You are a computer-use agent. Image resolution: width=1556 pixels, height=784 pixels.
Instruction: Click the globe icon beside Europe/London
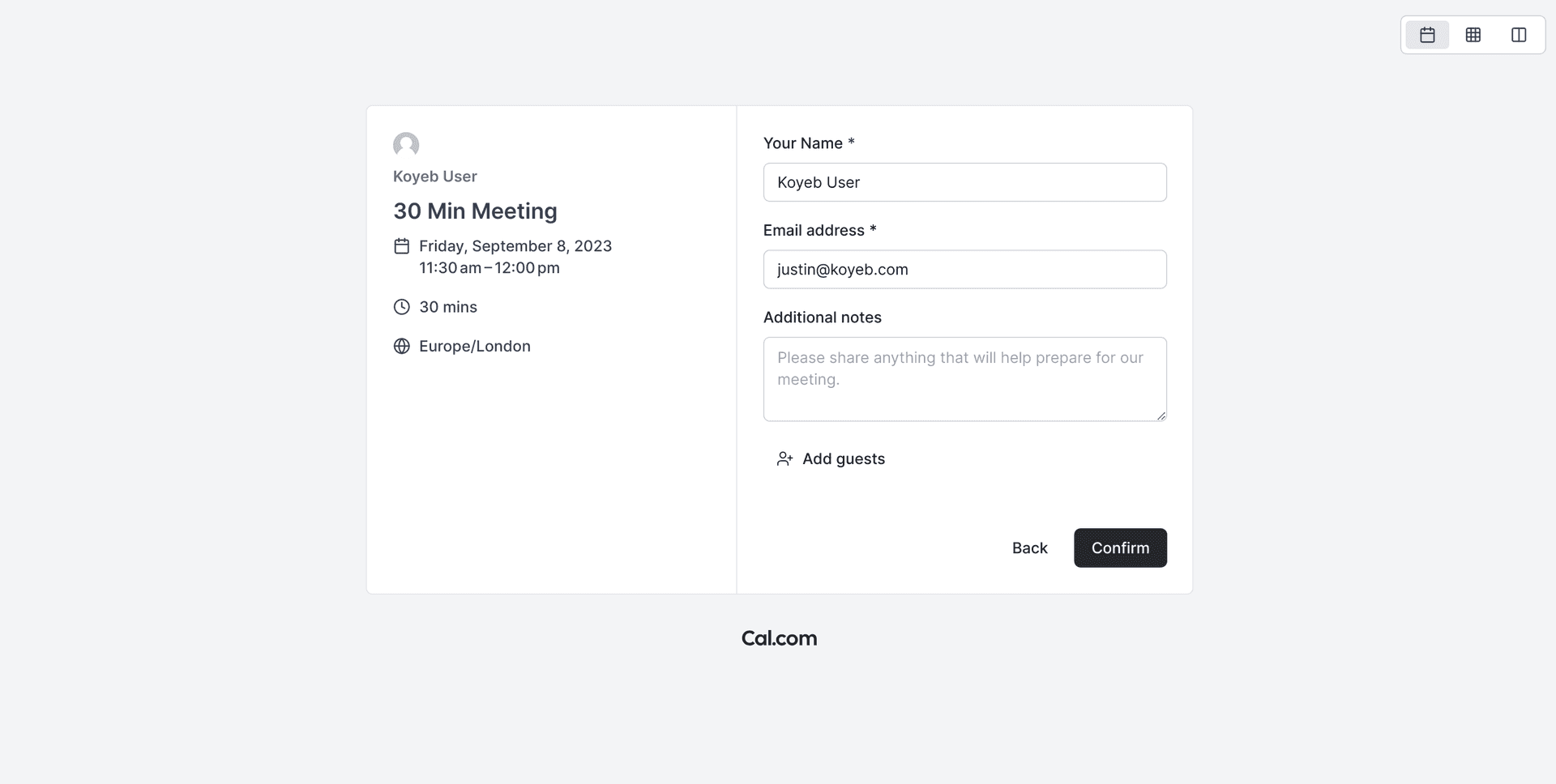401,347
